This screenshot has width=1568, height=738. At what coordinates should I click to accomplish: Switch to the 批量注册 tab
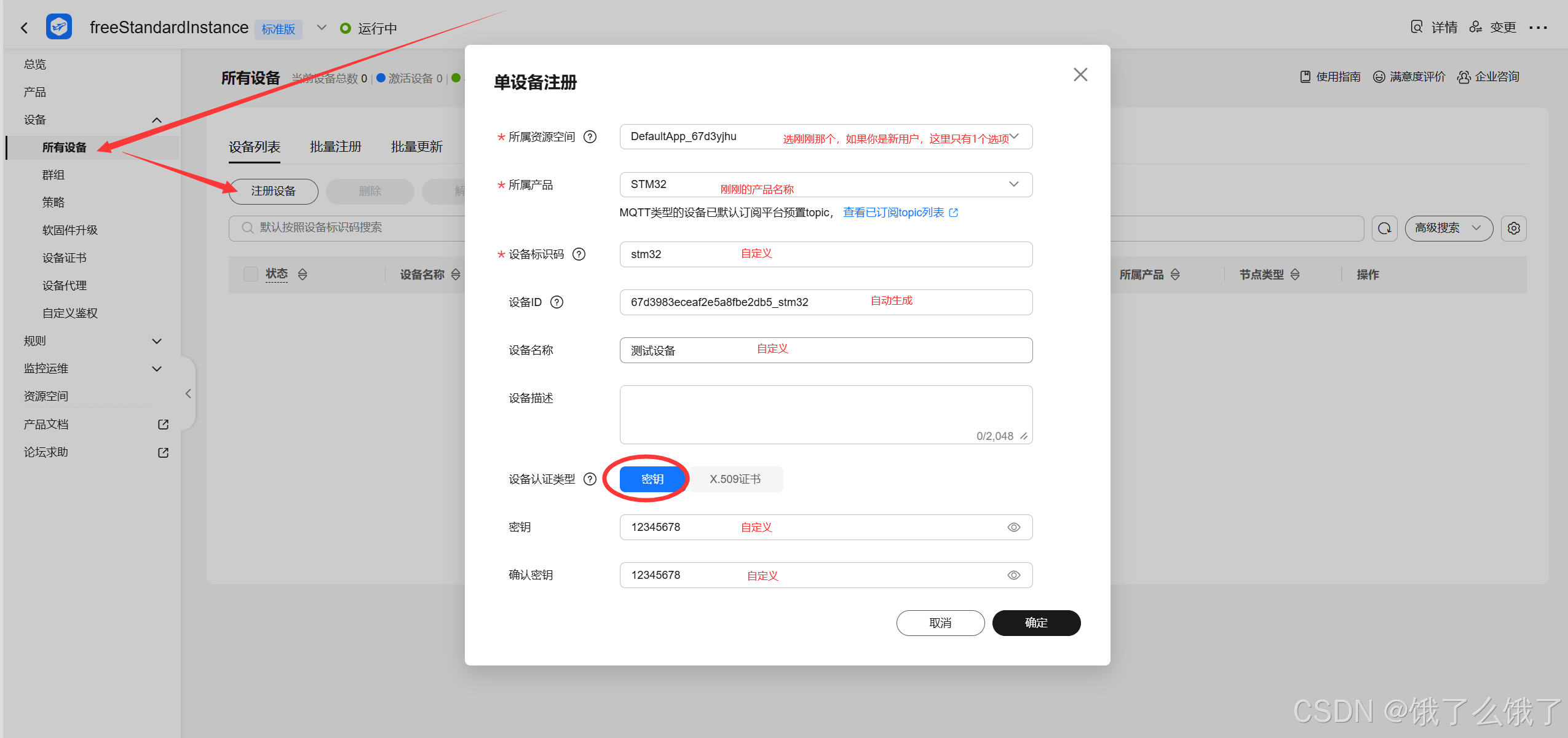coord(335,147)
